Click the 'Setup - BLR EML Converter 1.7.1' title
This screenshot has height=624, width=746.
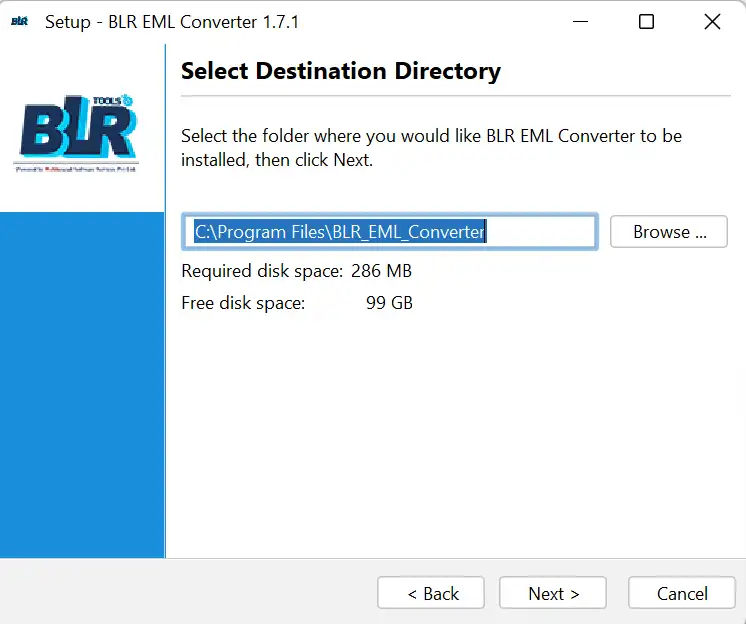(172, 22)
